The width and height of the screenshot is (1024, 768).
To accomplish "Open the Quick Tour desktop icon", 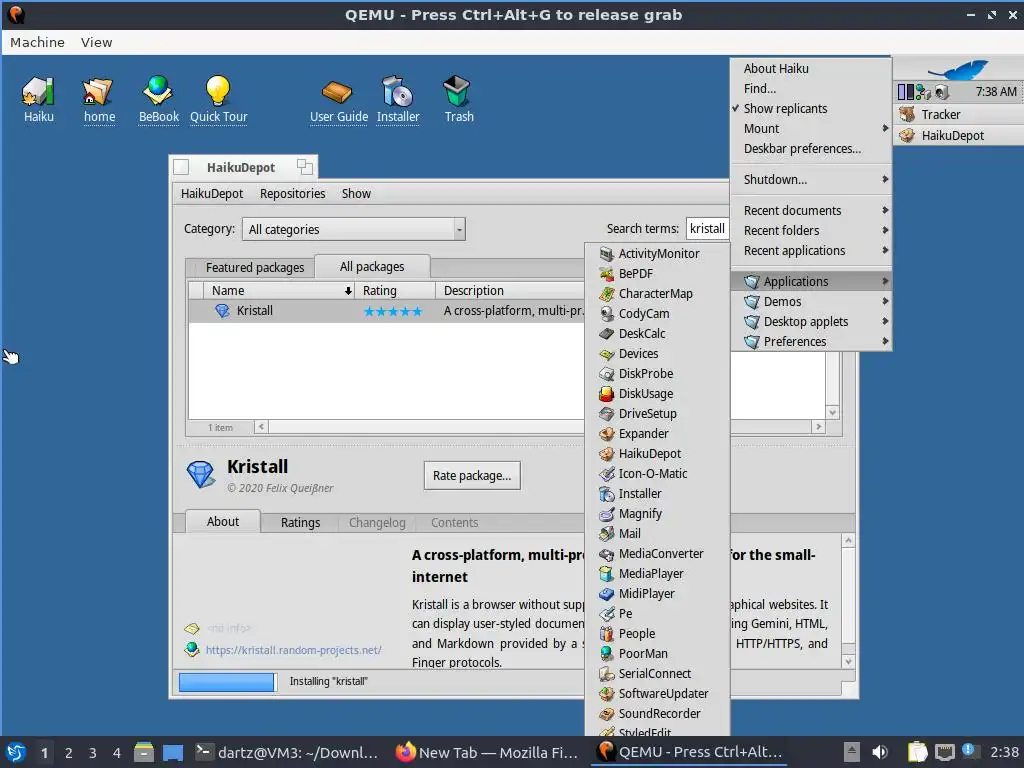I will (x=218, y=99).
